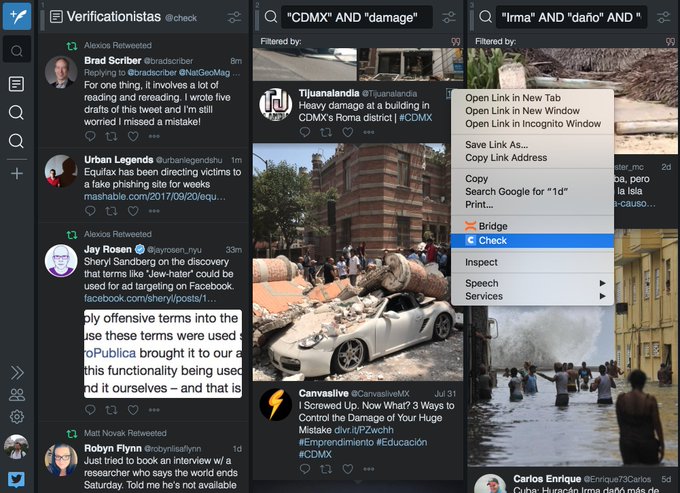
Task: Reply to Jay Rosen's tweet
Action: (90, 409)
